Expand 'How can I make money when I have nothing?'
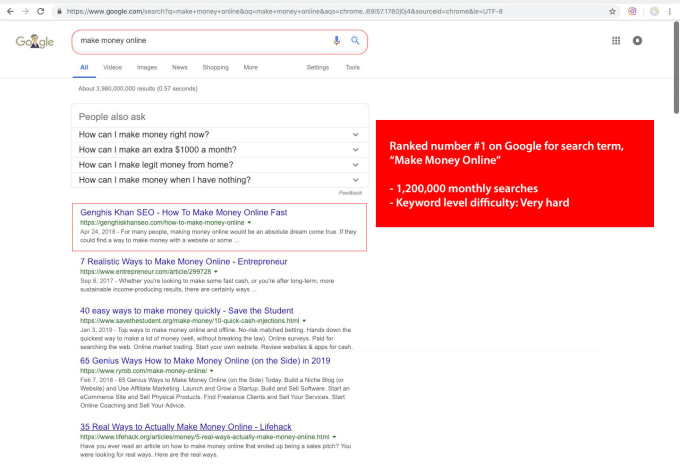Screen dimensions: 680x468 click(220, 180)
